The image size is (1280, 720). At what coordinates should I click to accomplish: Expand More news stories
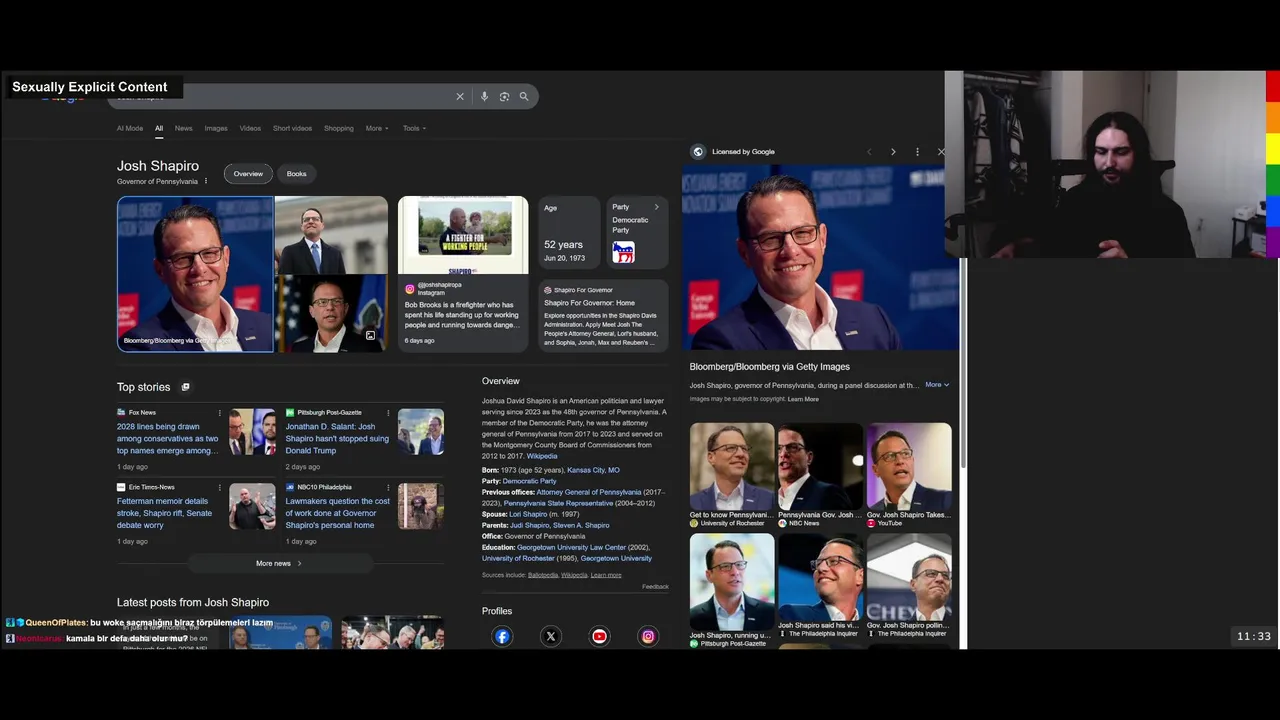tap(279, 563)
